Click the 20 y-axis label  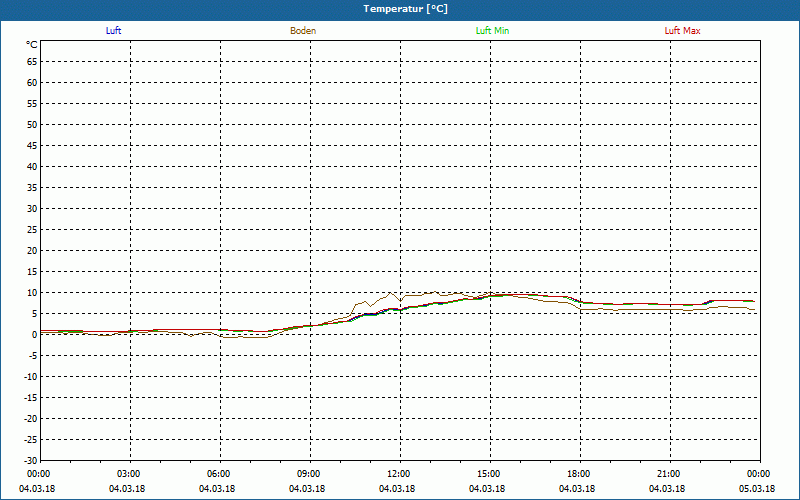point(32,251)
